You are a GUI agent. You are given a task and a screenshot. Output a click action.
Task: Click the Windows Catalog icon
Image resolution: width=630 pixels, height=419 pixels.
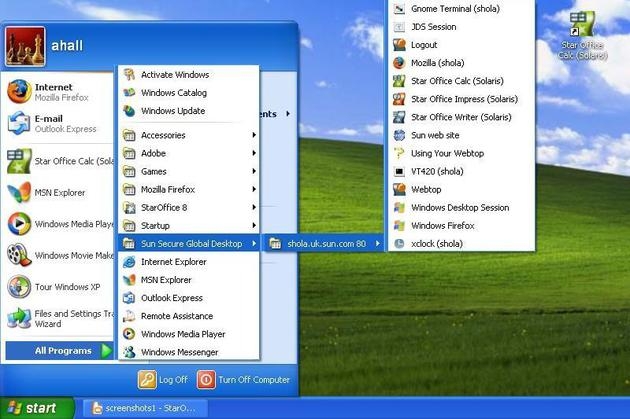tap(129, 93)
